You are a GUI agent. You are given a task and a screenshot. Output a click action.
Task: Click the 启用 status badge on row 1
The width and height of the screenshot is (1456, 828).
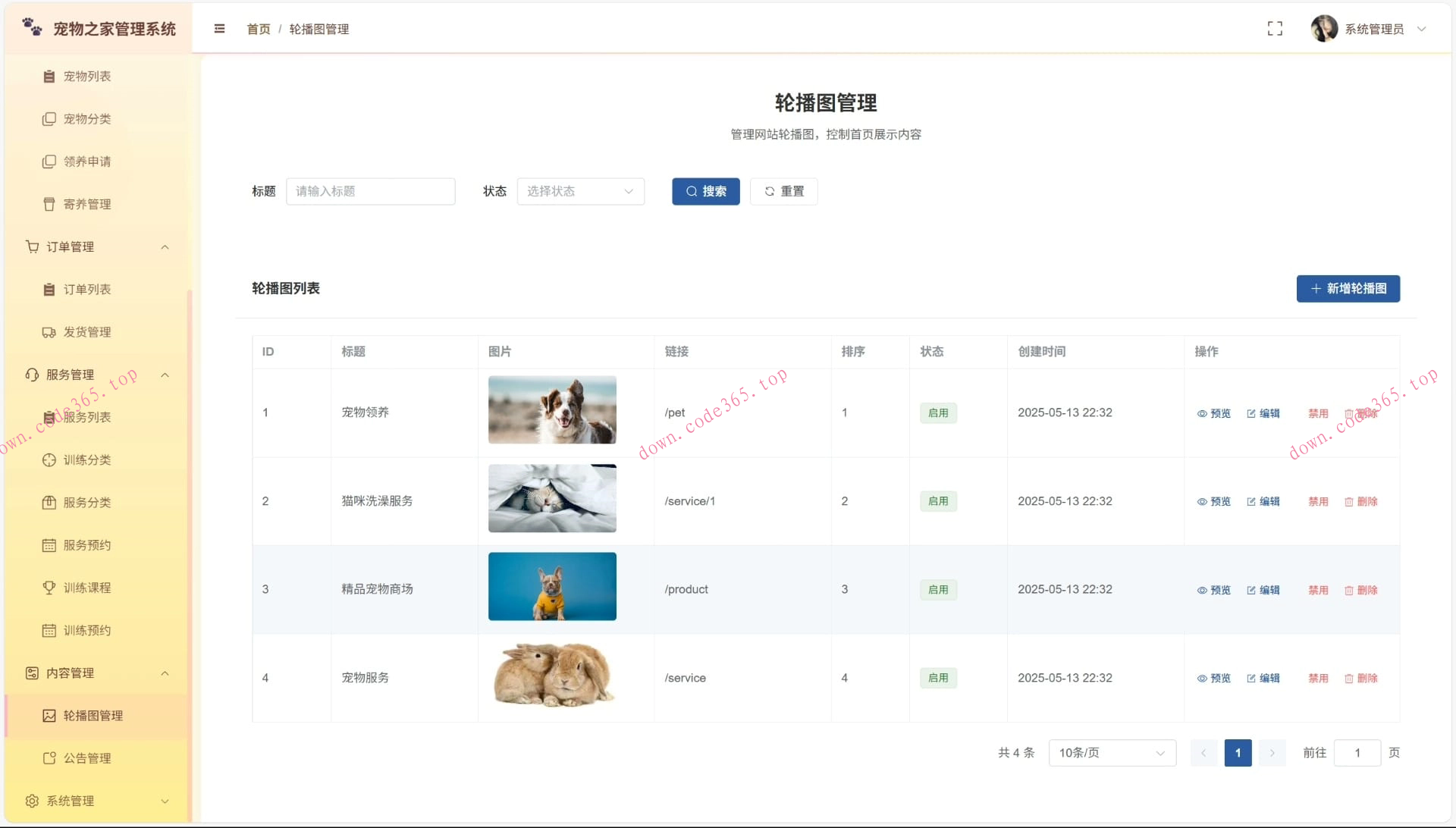(937, 412)
